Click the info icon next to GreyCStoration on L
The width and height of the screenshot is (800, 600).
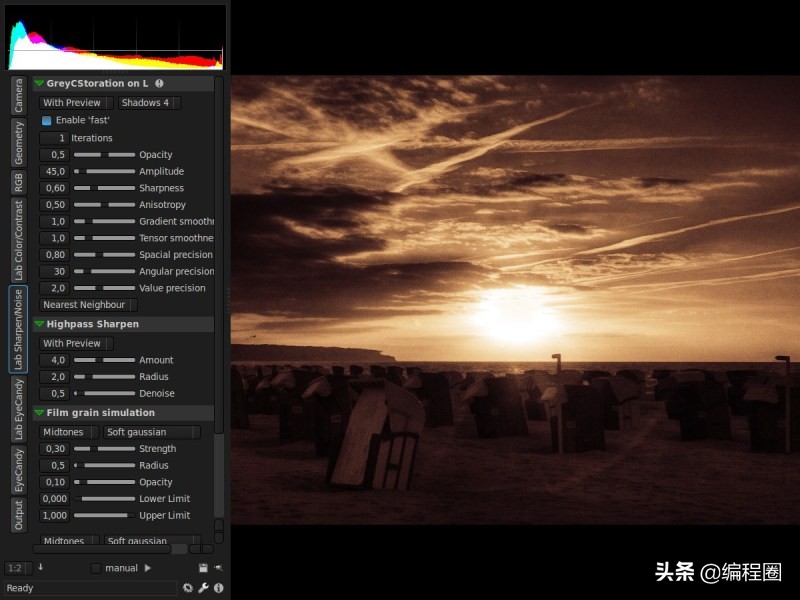(x=159, y=83)
